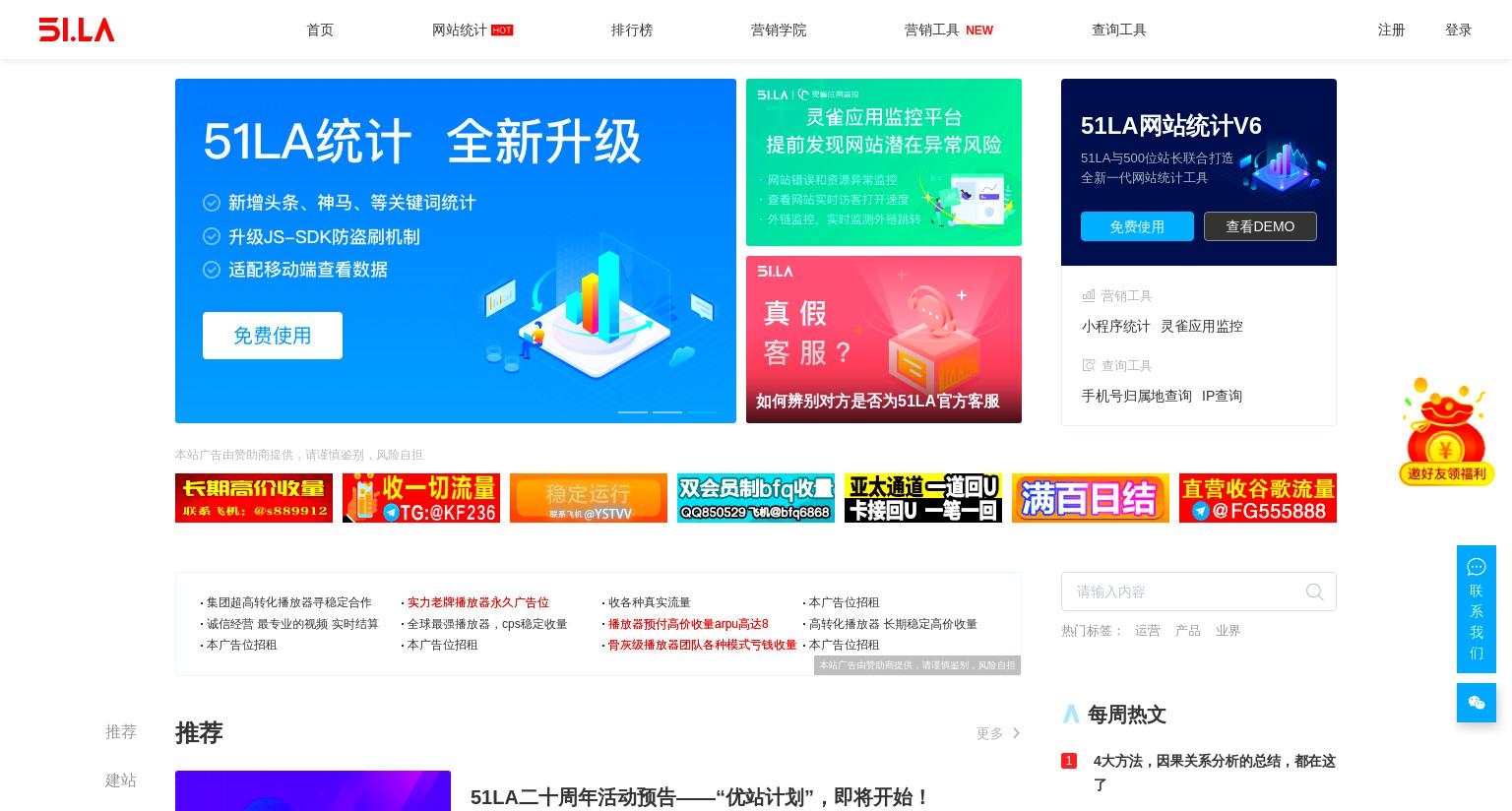This screenshot has height=811, width=1512.
Task: Select the 产品 hot tag
Action: pos(1187,630)
